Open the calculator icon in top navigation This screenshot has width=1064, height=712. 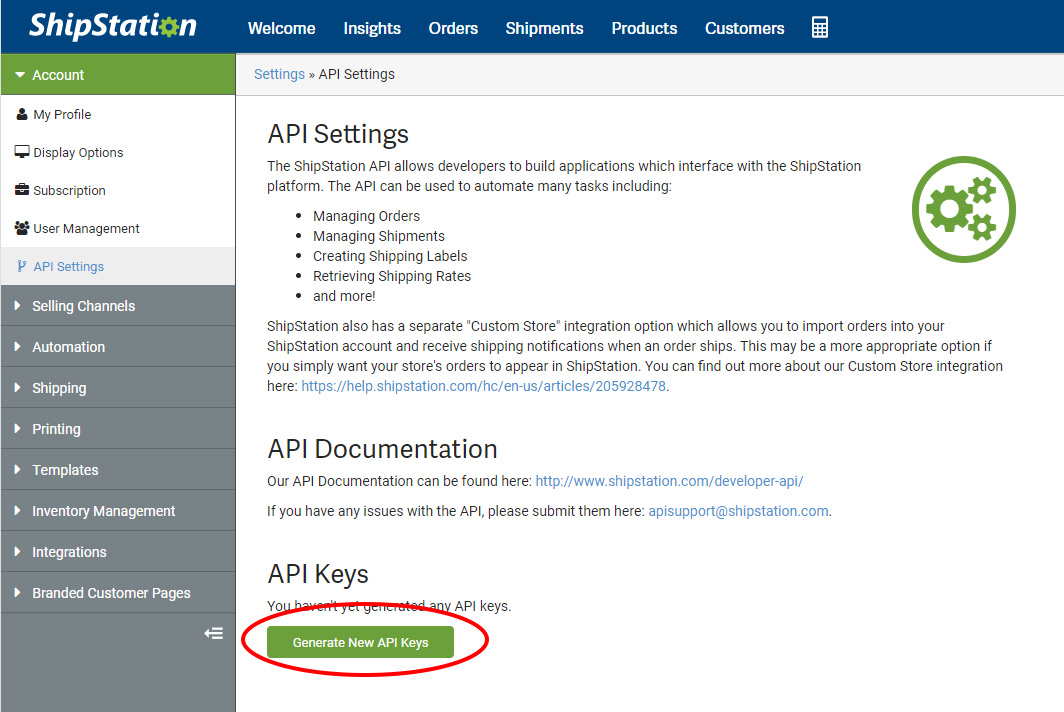[x=819, y=28]
